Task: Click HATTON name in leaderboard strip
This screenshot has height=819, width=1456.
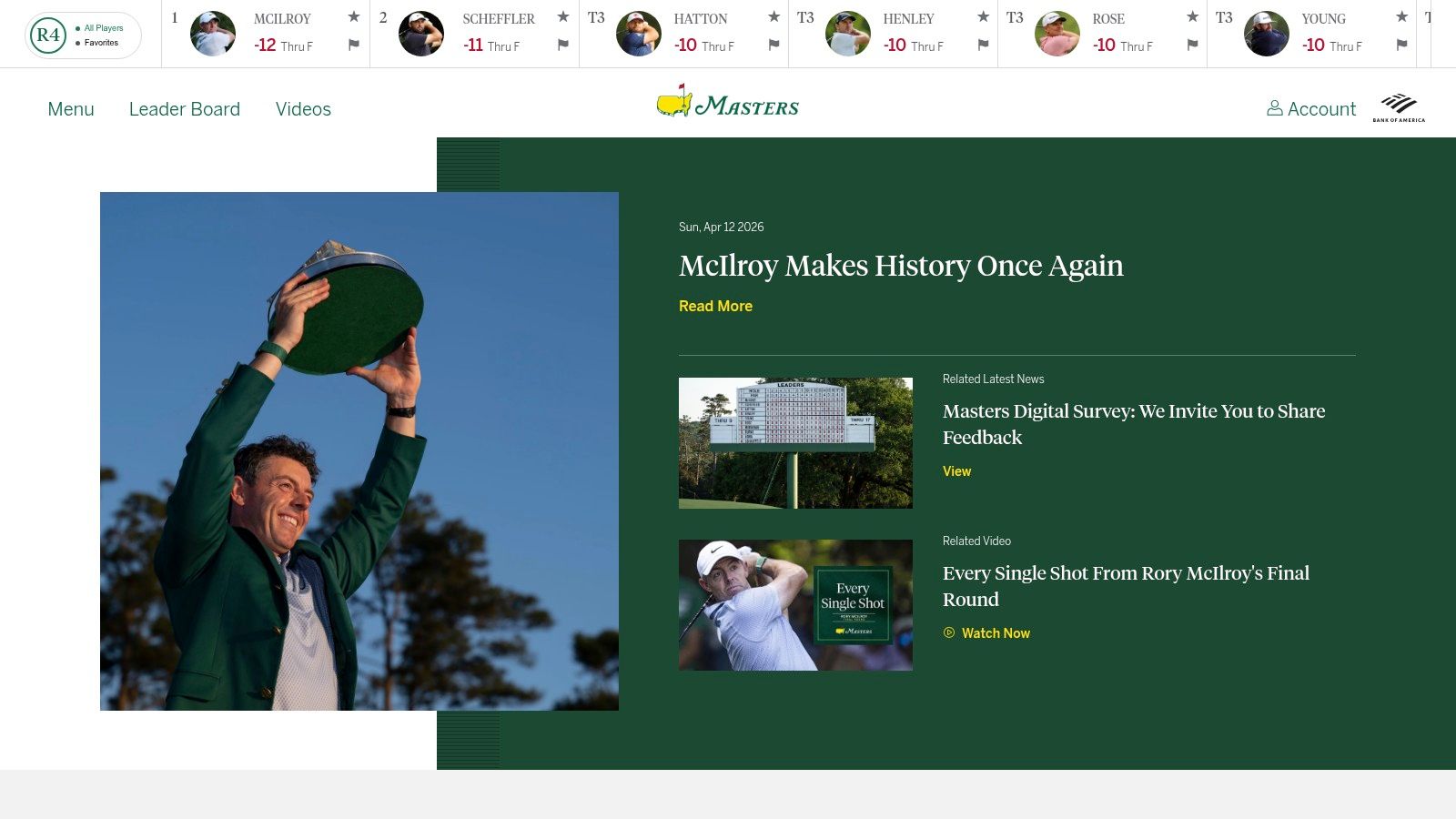Action: tap(701, 19)
